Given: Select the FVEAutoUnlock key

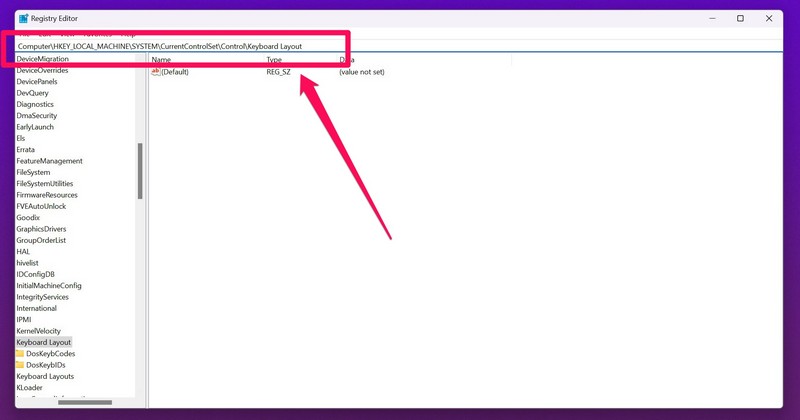Looking at the screenshot, I should click(x=41, y=206).
